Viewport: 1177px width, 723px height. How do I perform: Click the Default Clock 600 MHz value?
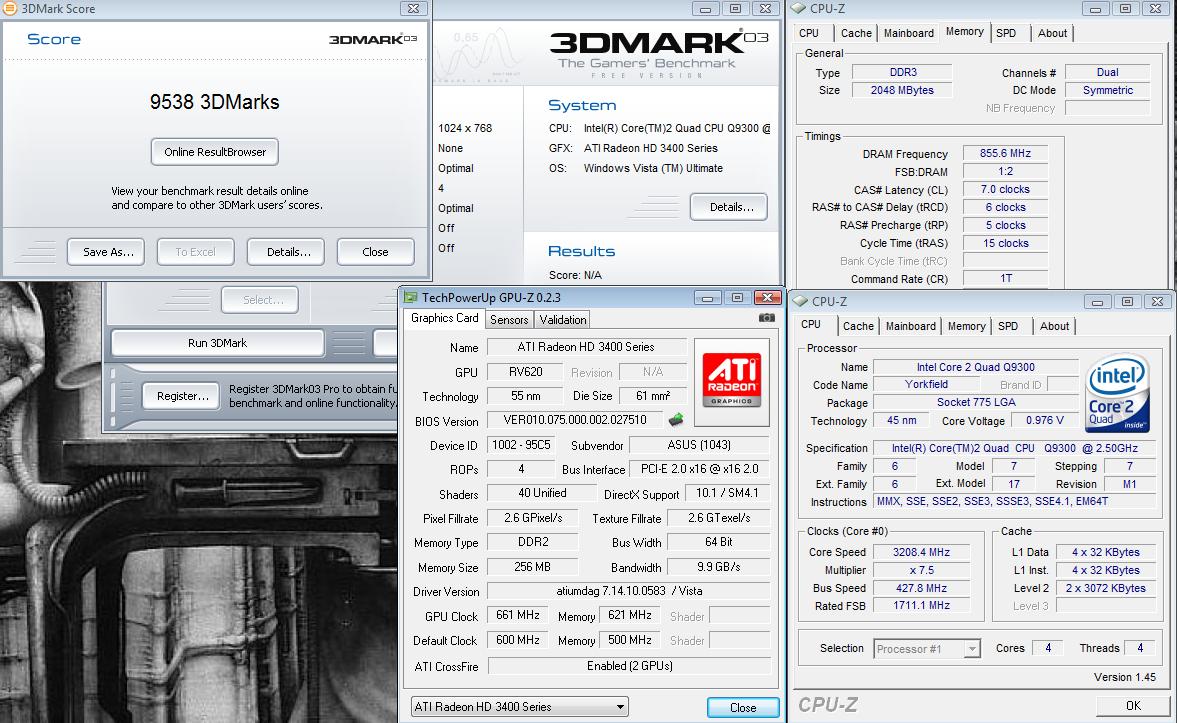(518, 640)
